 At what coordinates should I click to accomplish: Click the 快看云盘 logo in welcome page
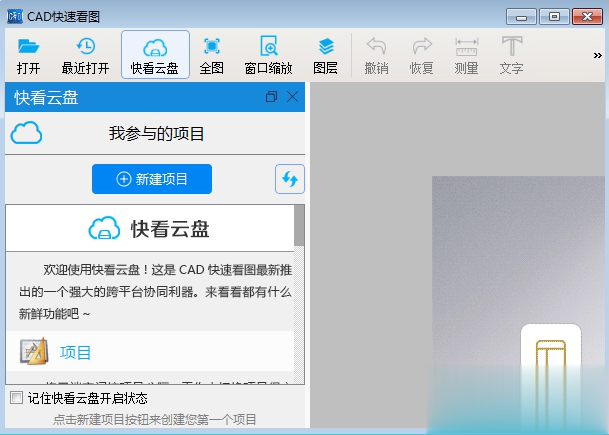(149, 228)
